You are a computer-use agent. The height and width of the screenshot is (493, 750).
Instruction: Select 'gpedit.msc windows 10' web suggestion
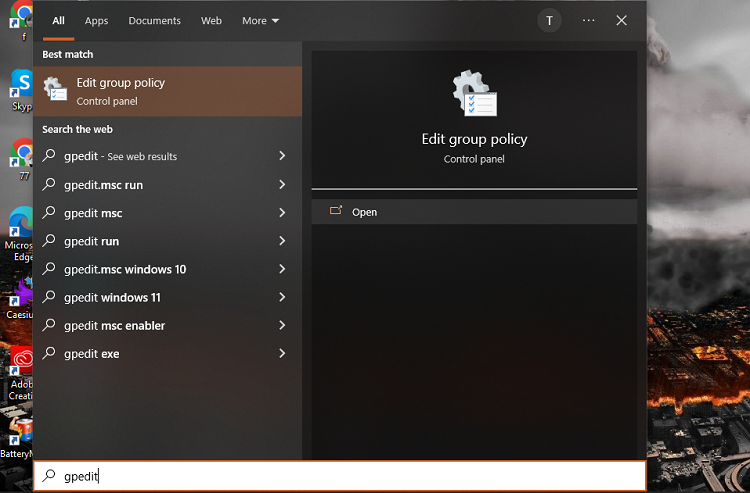(125, 269)
